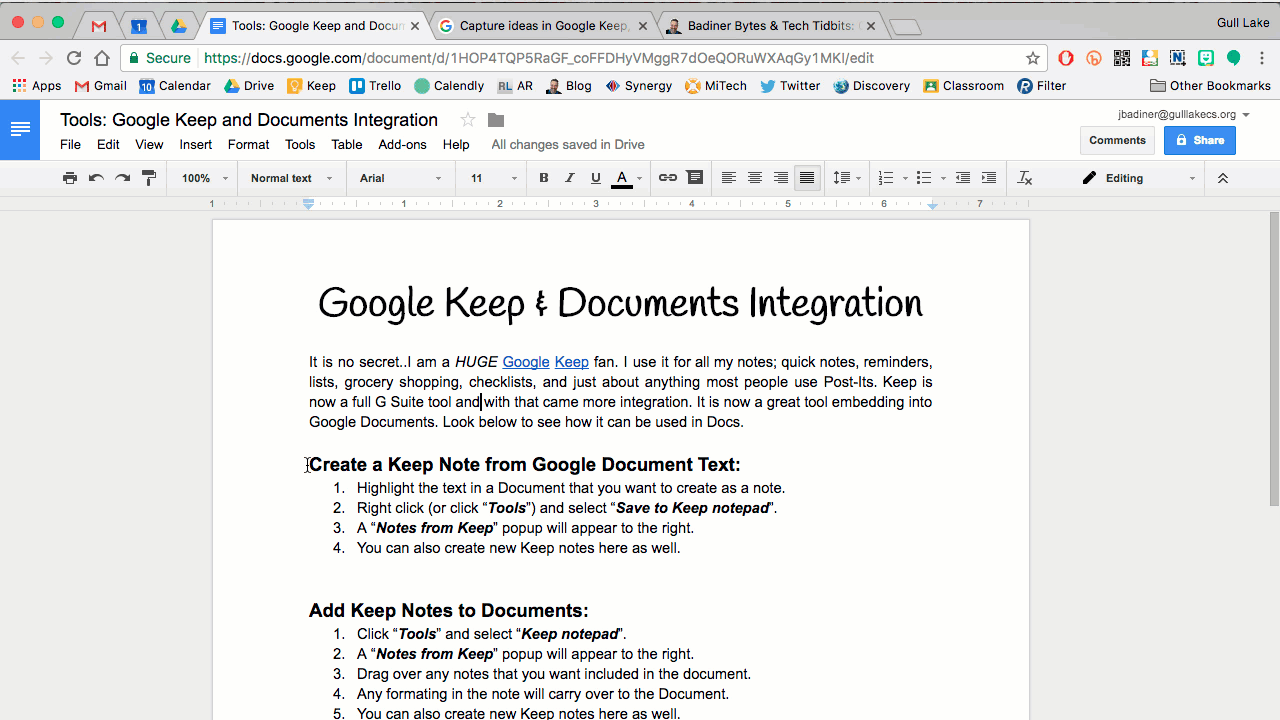Open the Line spacing dropdown

click(x=846, y=178)
